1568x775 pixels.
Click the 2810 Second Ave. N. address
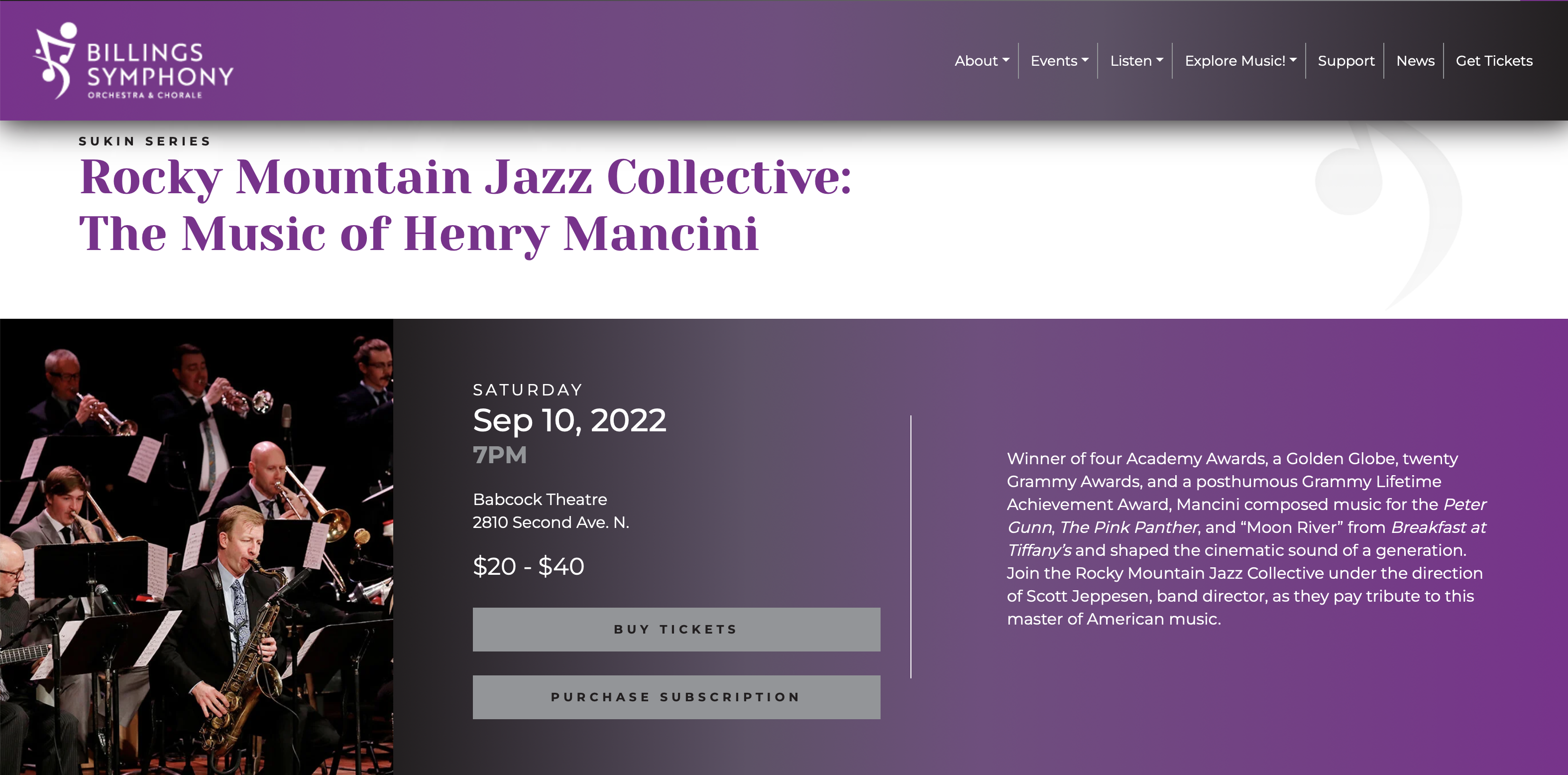point(551,522)
